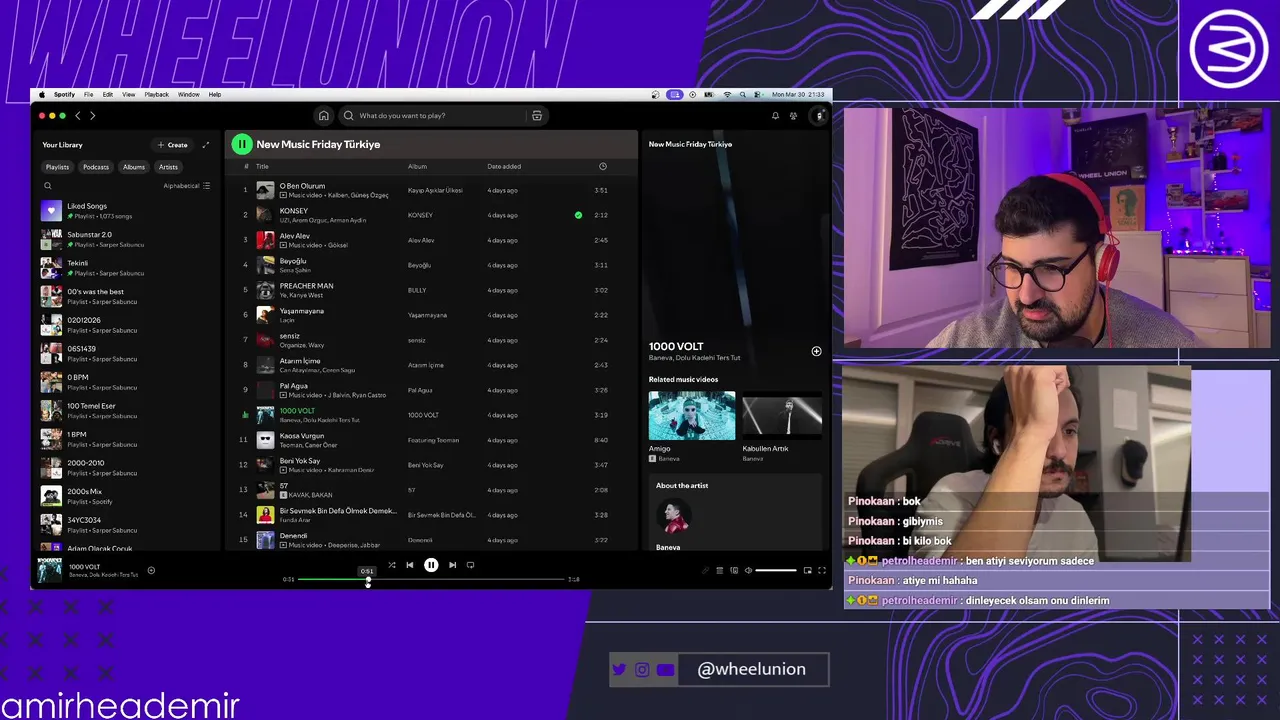This screenshot has height=720, width=1280.
Task: Pause the New Music Friday Türkiye playlist
Action: (x=242, y=144)
